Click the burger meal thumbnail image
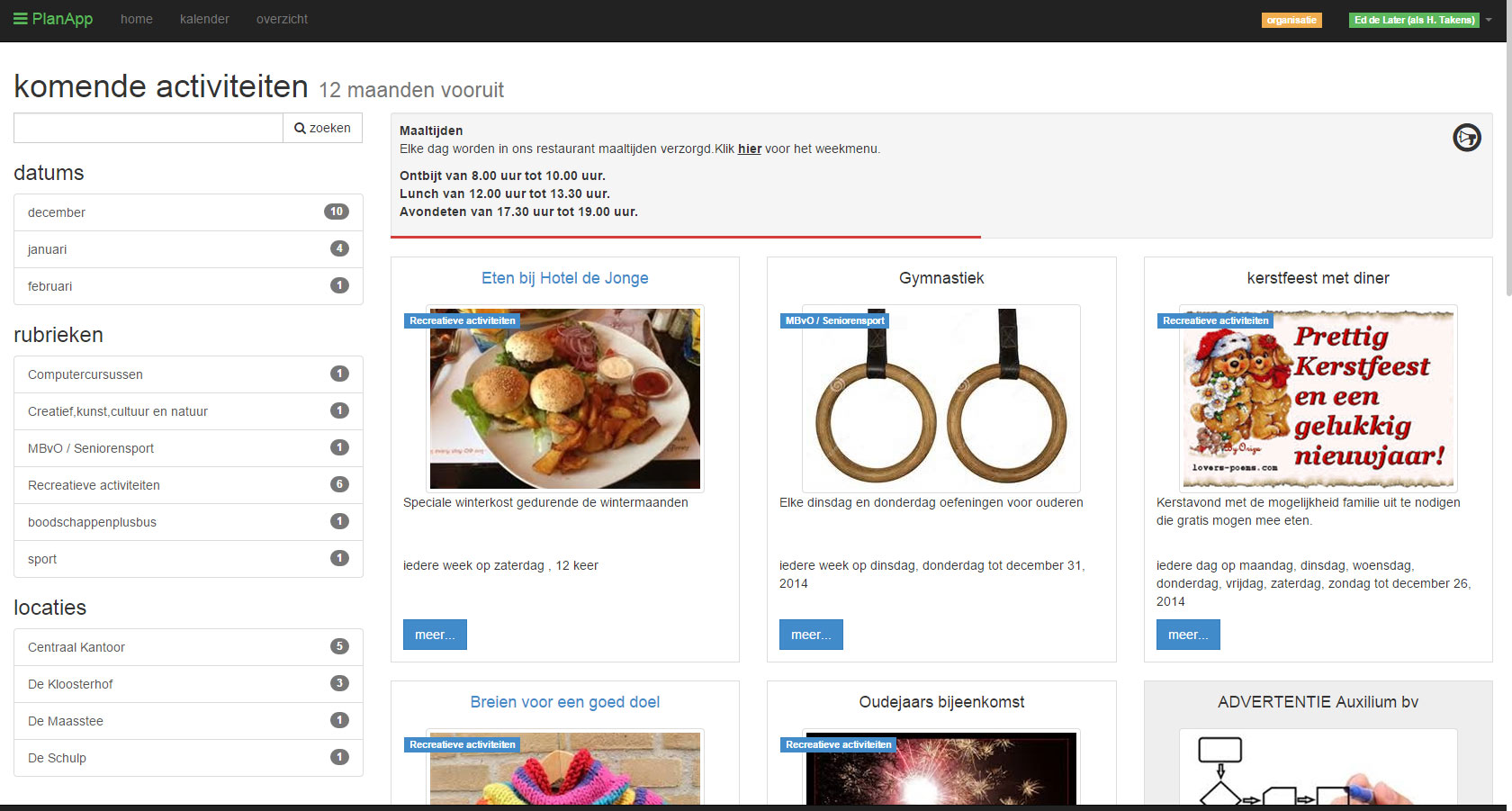 pos(564,399)
